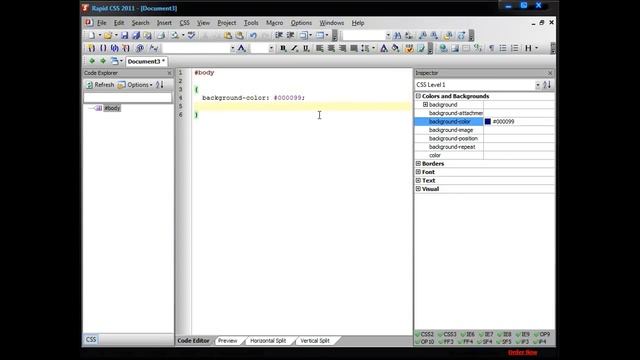Toggle IE8 compatibility indicator
Screen dimensions: 640x360
click(505, 334)
